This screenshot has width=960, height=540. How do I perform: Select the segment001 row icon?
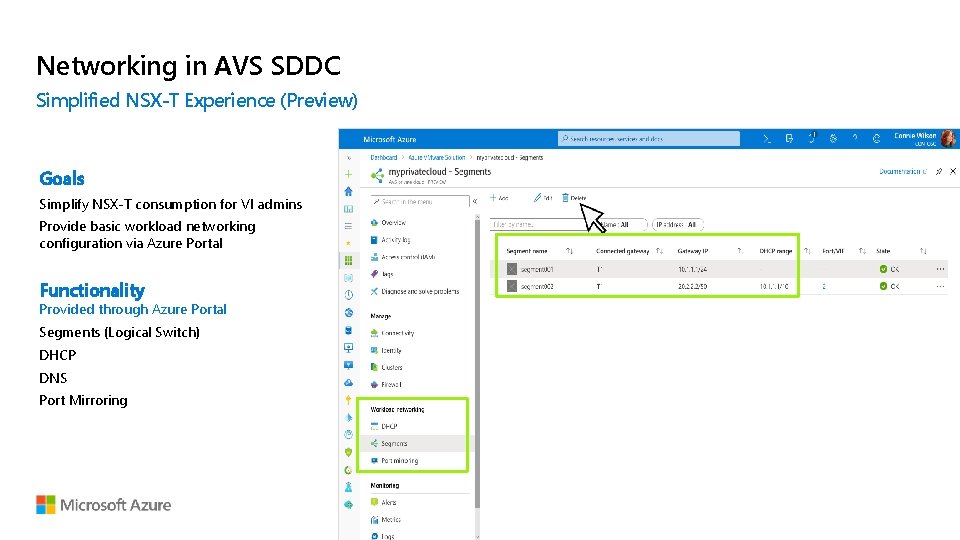point(512,269)
